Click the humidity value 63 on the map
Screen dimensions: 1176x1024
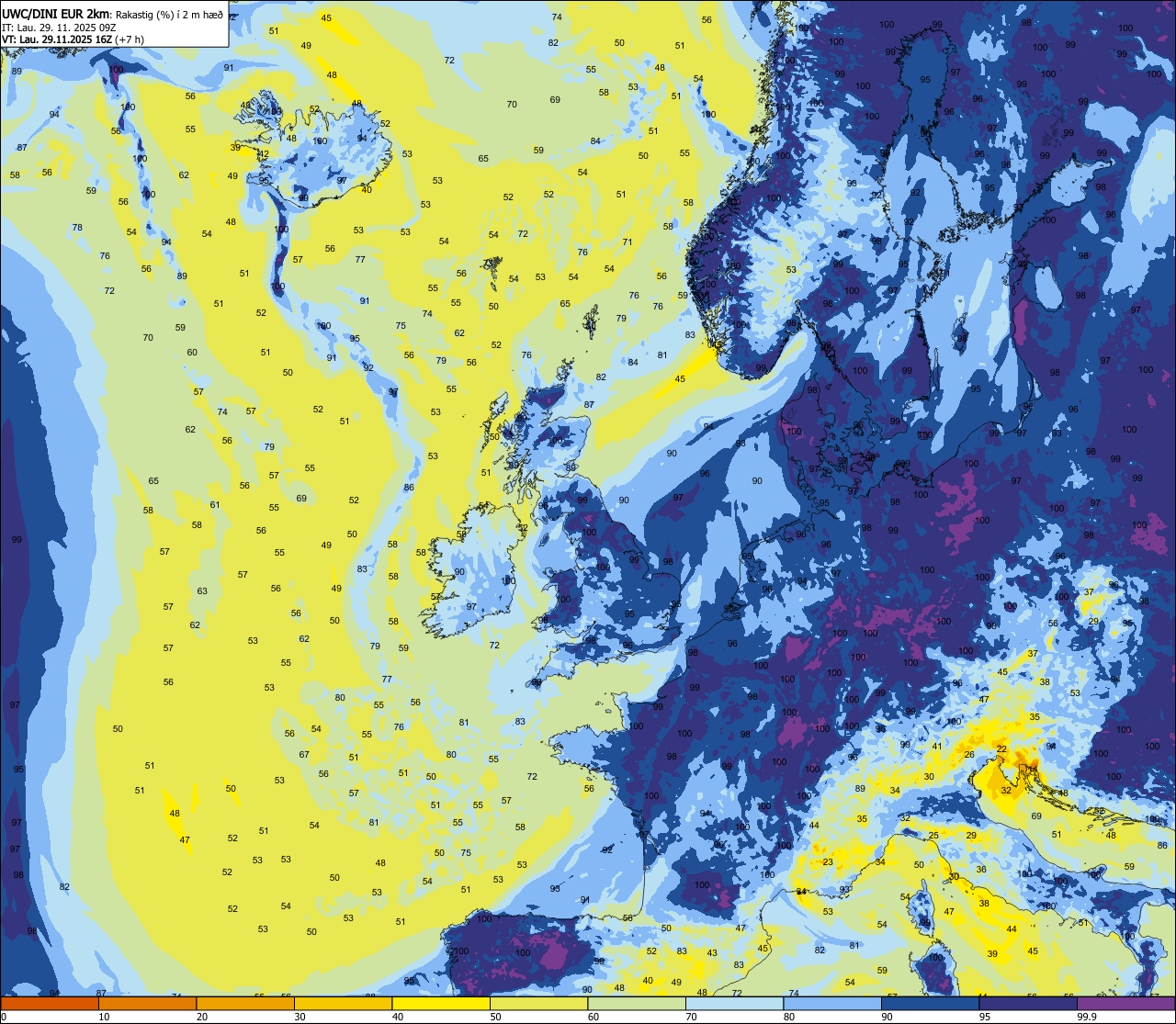202,591
